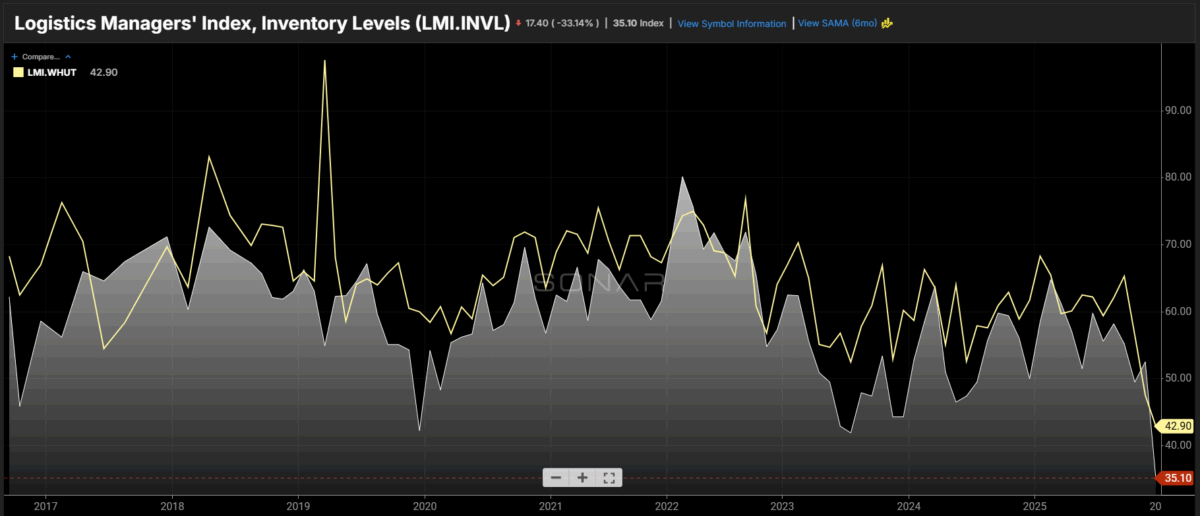Click the 35.10 Index value in header
Viewport: 1200px width, 516px height.
637,23
